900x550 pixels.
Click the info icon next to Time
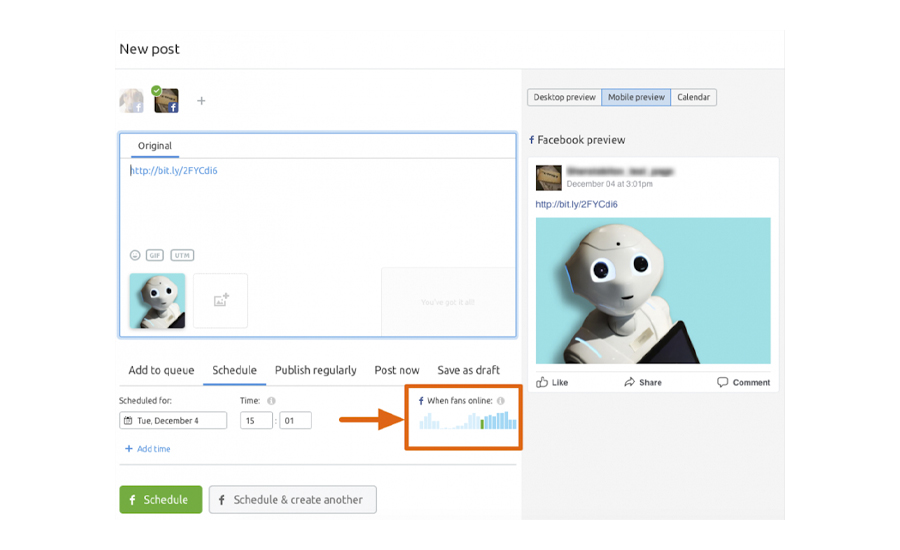pyautogui.click(x=271, y=401)
